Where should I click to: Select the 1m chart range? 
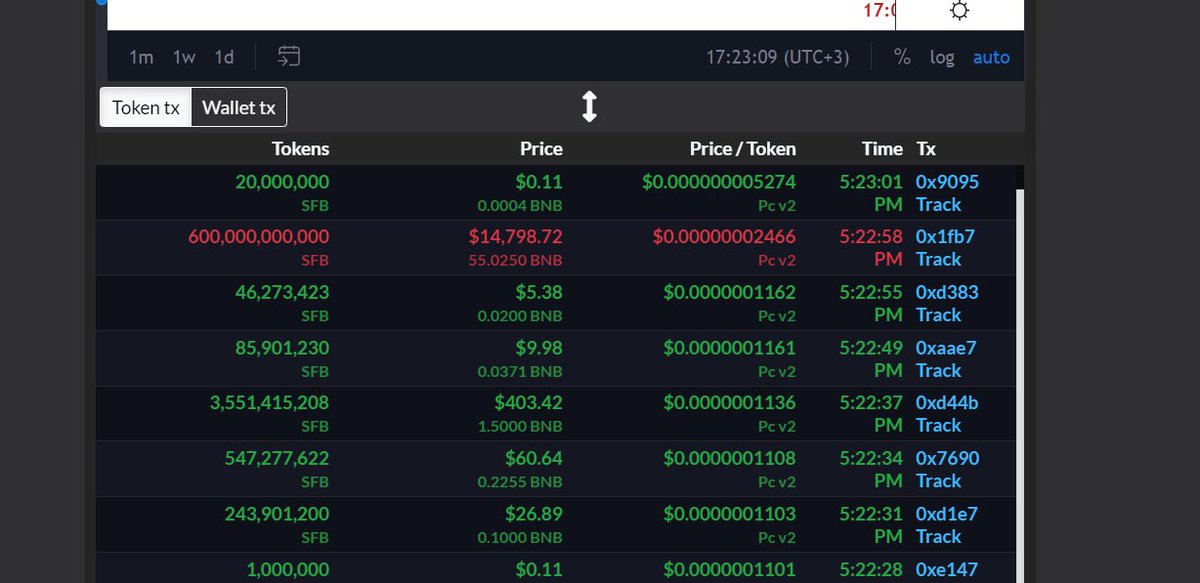[141, 57]
